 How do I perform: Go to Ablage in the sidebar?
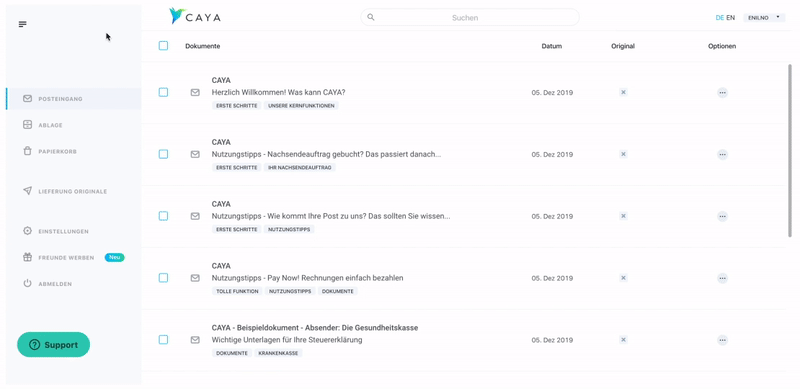pos(50,125)
